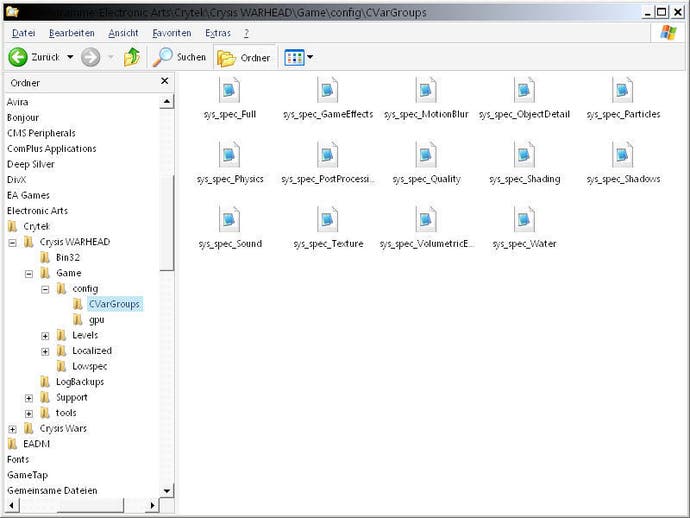Open the Suchen search tool

tap(180, 57)
